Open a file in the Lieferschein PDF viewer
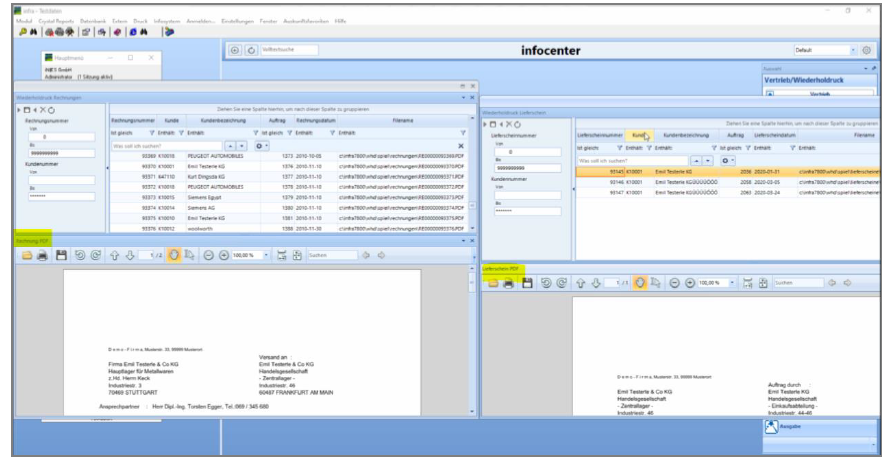Screen dimensions: 882x460 [x=492, y=283]
